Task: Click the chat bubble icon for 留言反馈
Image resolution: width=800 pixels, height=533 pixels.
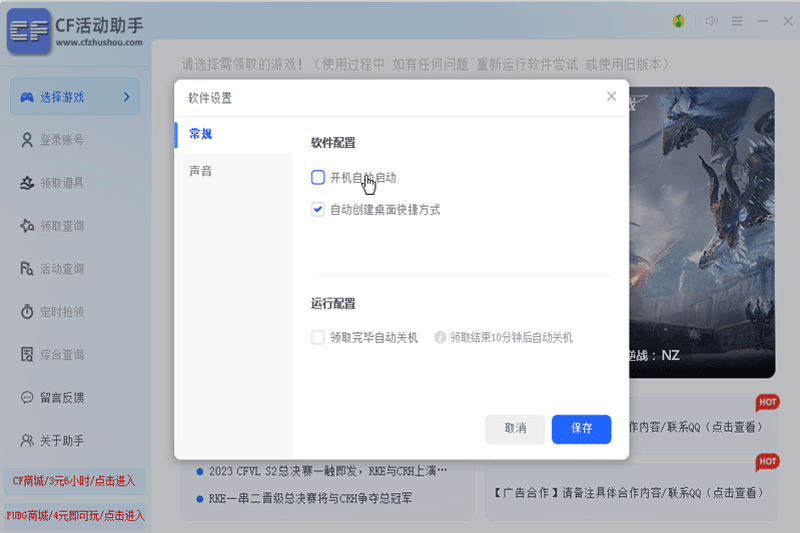Action: coord(27,397)
